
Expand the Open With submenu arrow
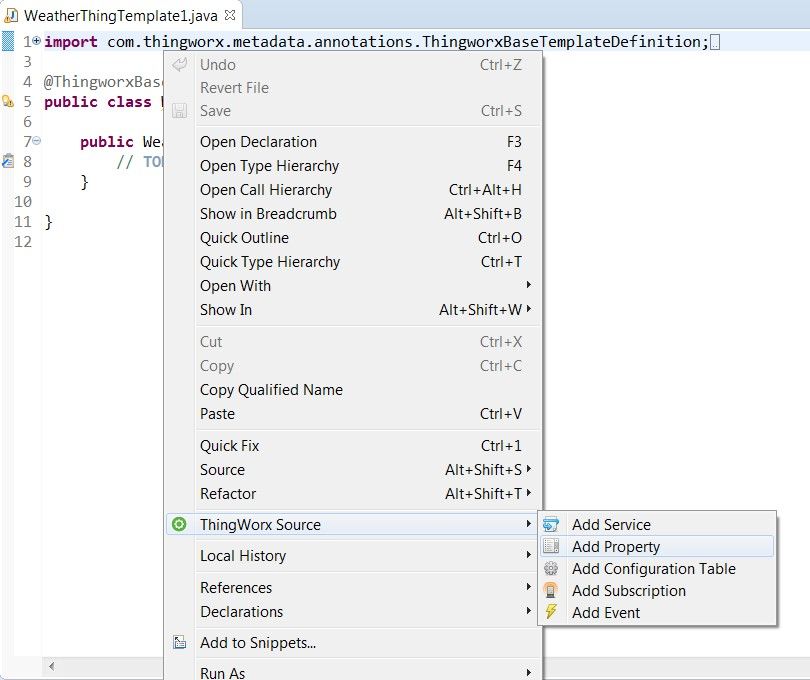pyautogui.click(x=528, y=286)
